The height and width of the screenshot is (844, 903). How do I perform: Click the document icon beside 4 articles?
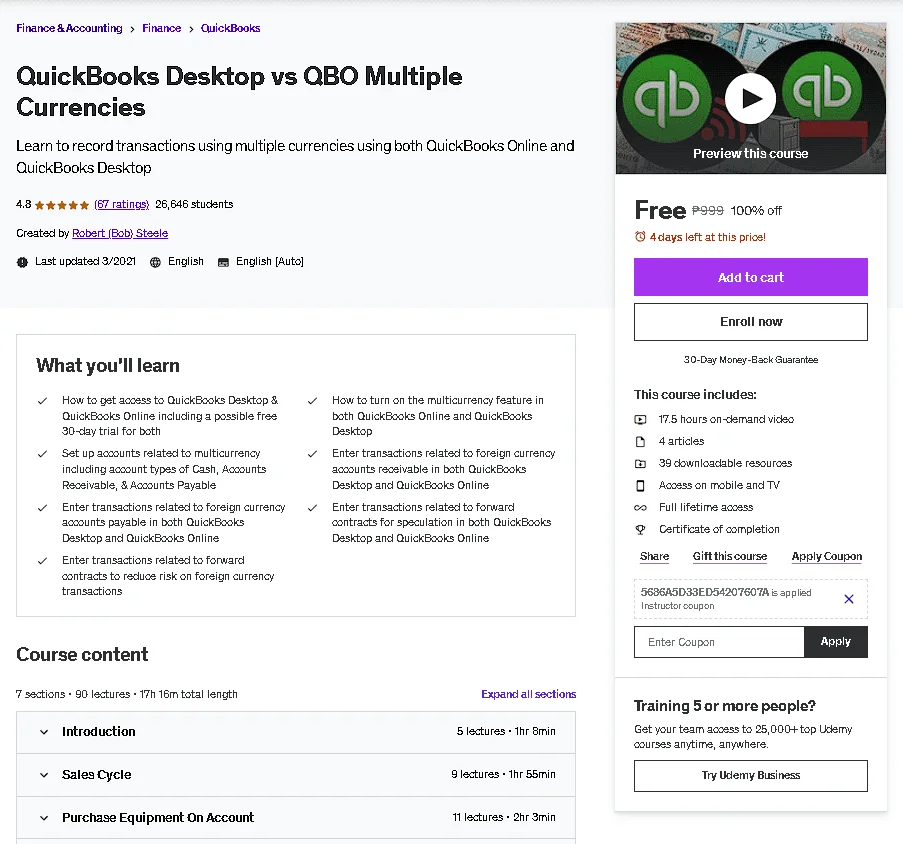click(640, 442)
